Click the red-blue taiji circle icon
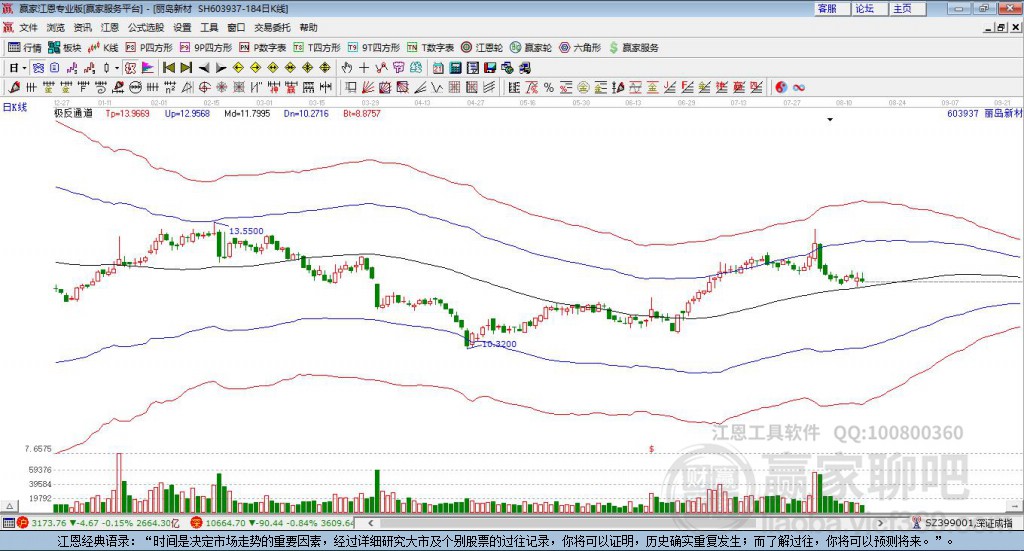Viewport: 1024px width, 551px height. pos(781,87)
